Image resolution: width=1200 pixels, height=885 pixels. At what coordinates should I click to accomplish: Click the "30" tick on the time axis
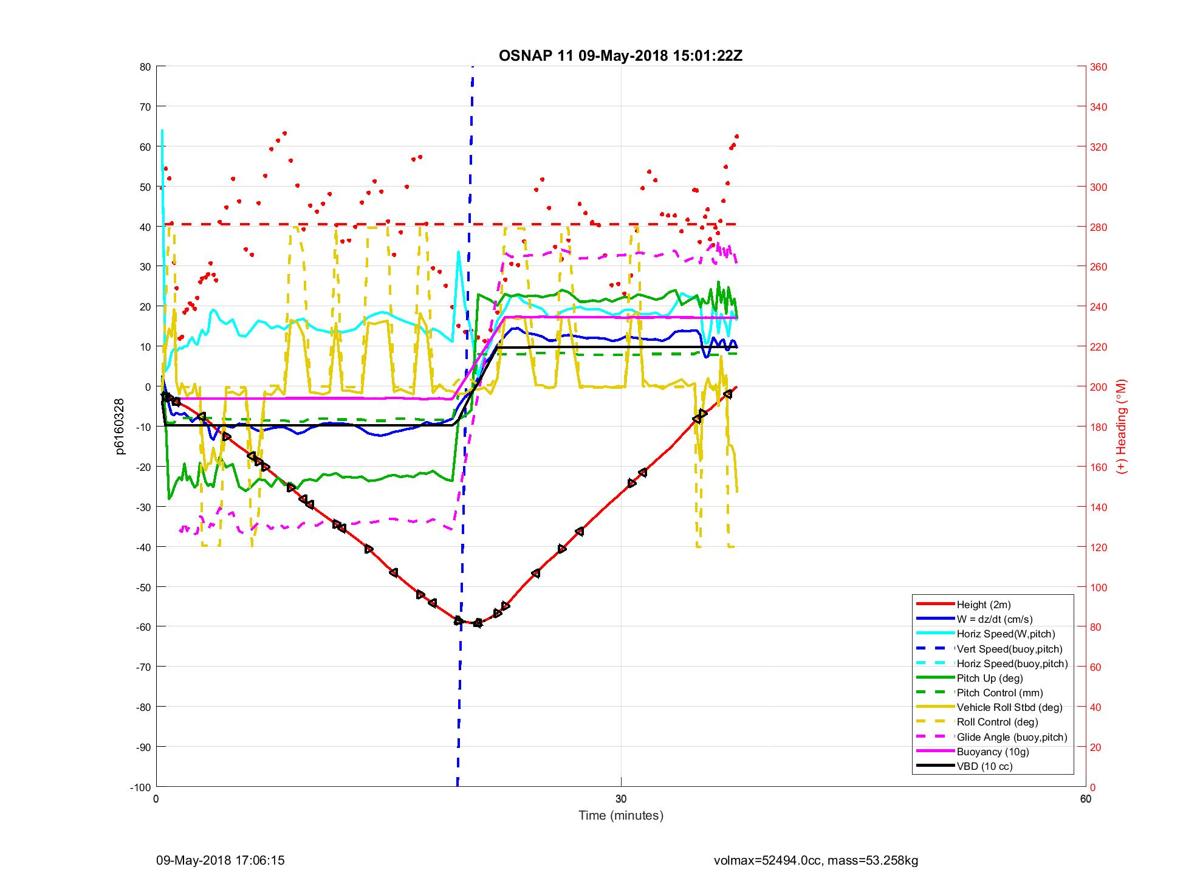(621, 799)
